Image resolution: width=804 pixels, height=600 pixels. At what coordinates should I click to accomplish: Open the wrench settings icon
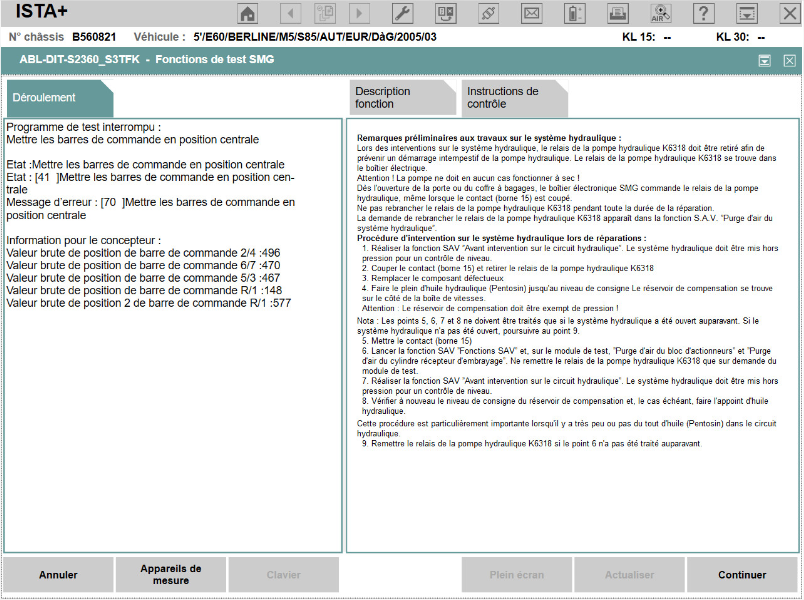pyautogui.click(x=403, y=13)
